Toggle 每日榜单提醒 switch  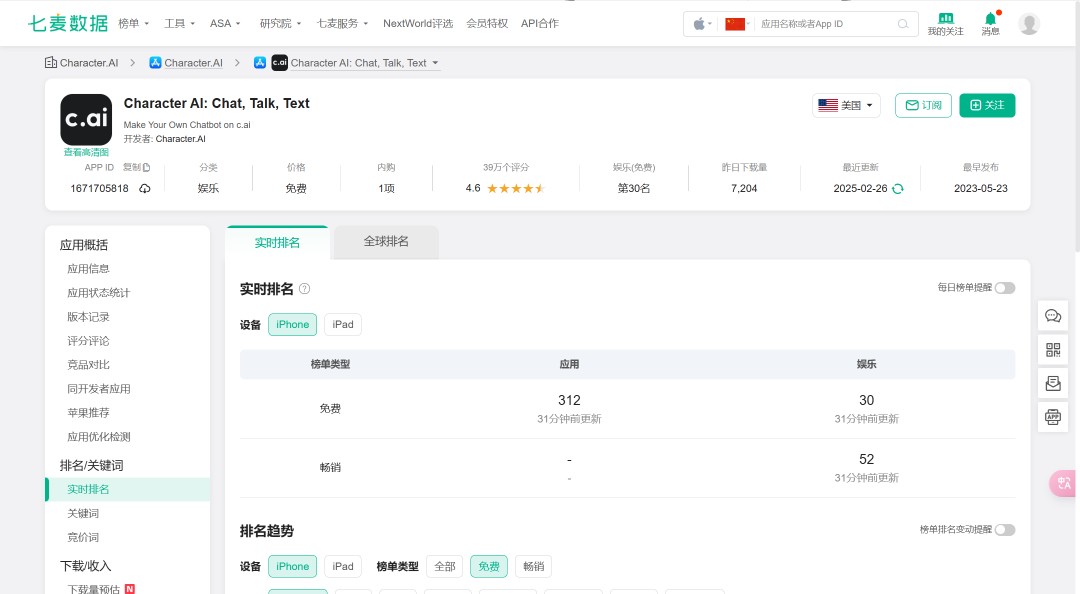1005,288
